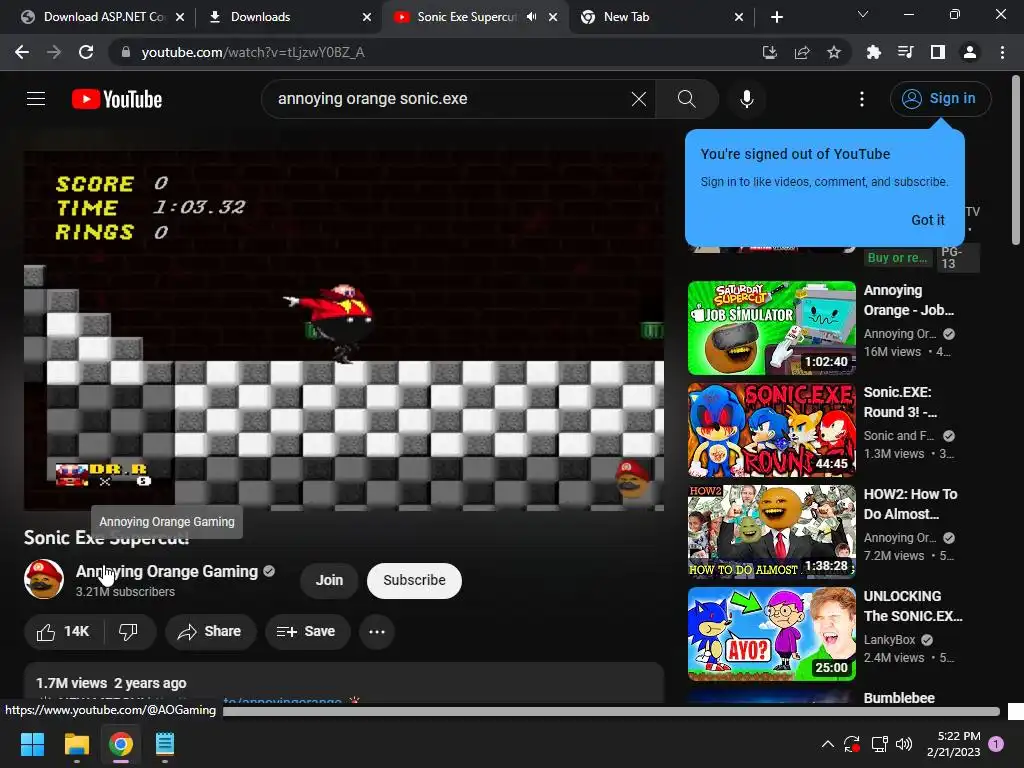Click the Sonic.EXE: Round 3 title
The width and height of the screenshot is (1024, 768).
tap(901, 402)
